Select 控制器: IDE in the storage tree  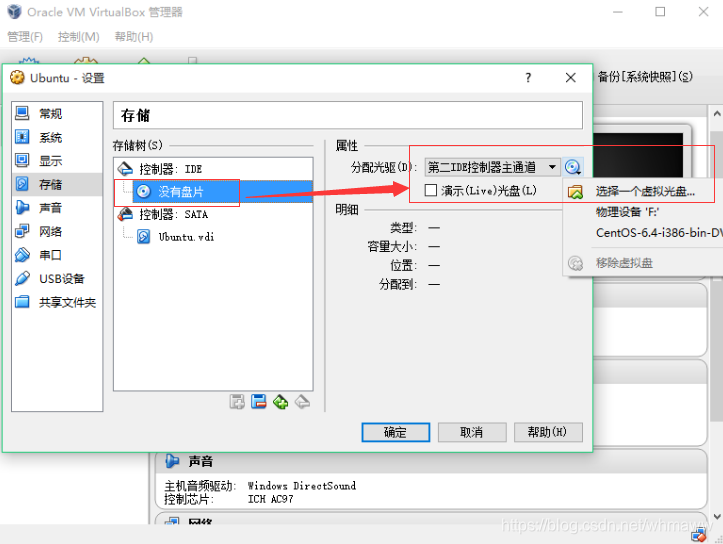click(213, 169)
